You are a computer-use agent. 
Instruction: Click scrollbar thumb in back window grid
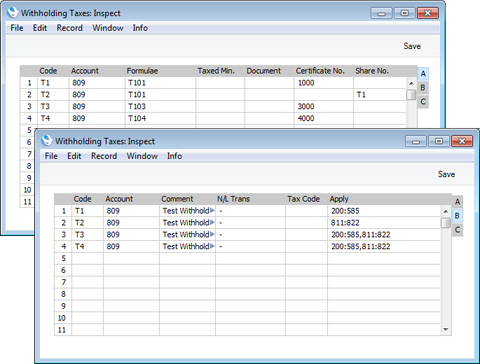click(x=411, y=95)
